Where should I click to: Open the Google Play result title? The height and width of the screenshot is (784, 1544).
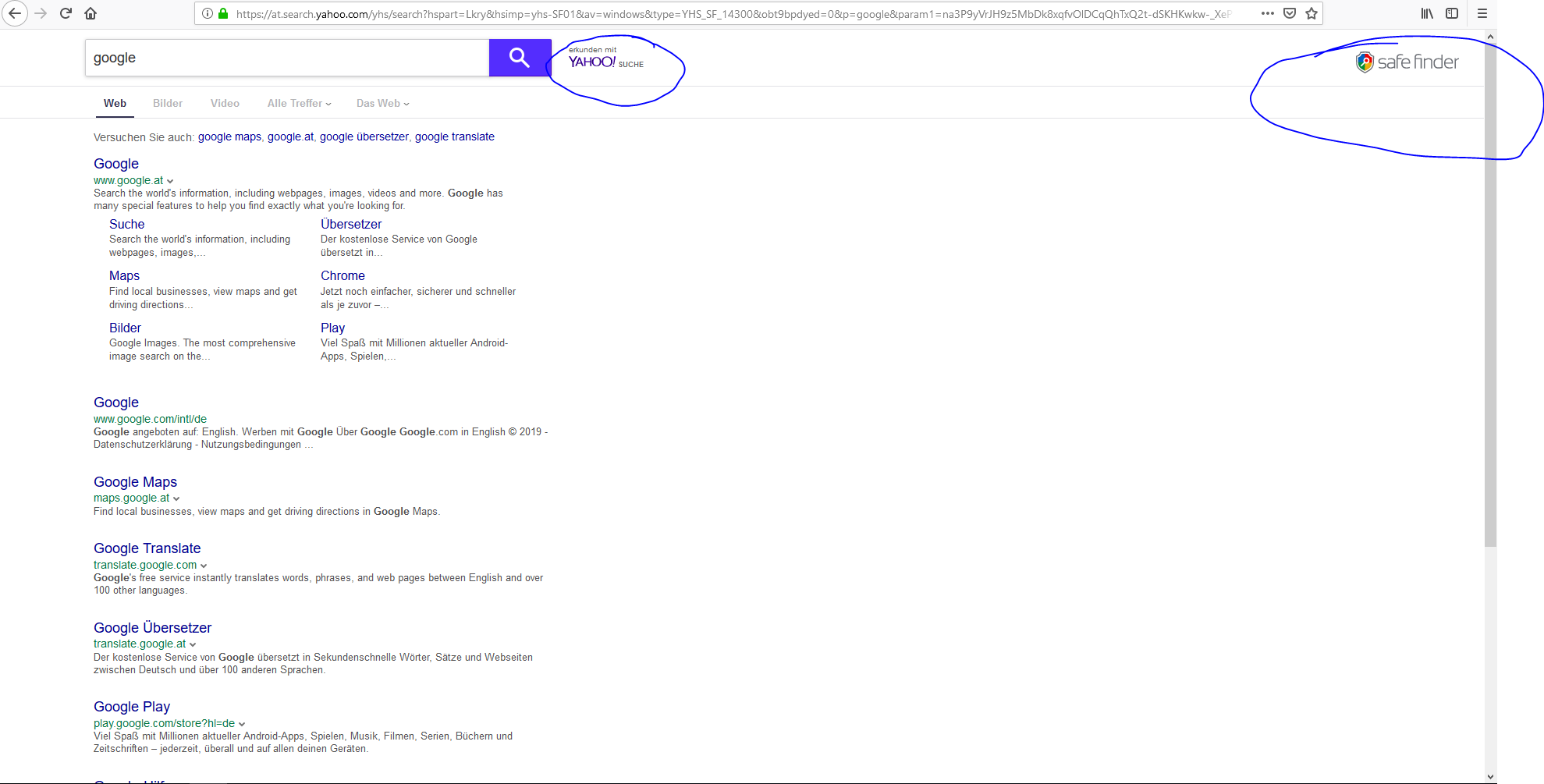(x=132, y=707)
